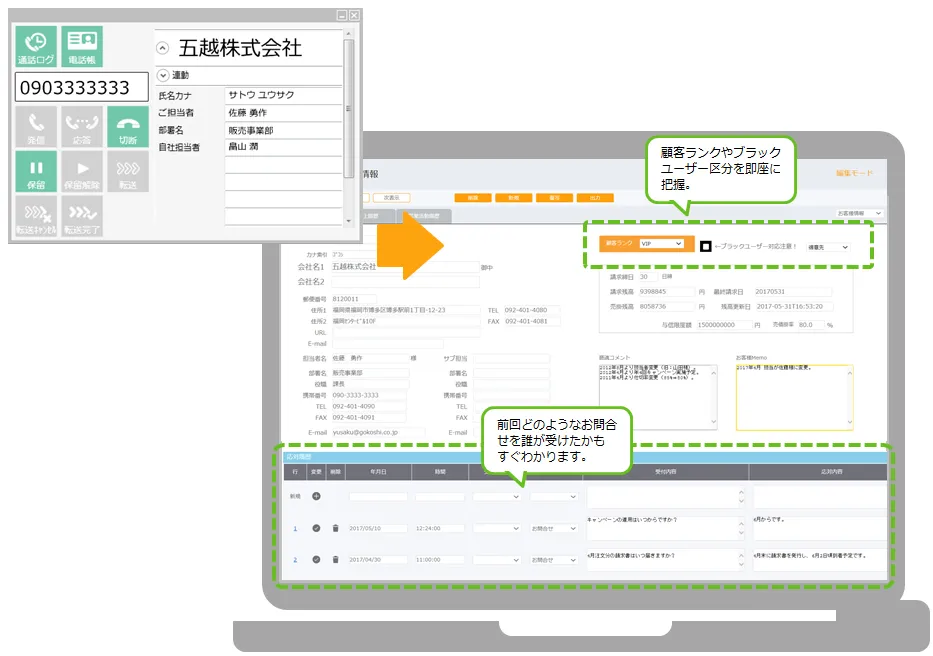
Task: Click the ご担当者 field 佐藤 勇作
Action: (x=283, y=113)
